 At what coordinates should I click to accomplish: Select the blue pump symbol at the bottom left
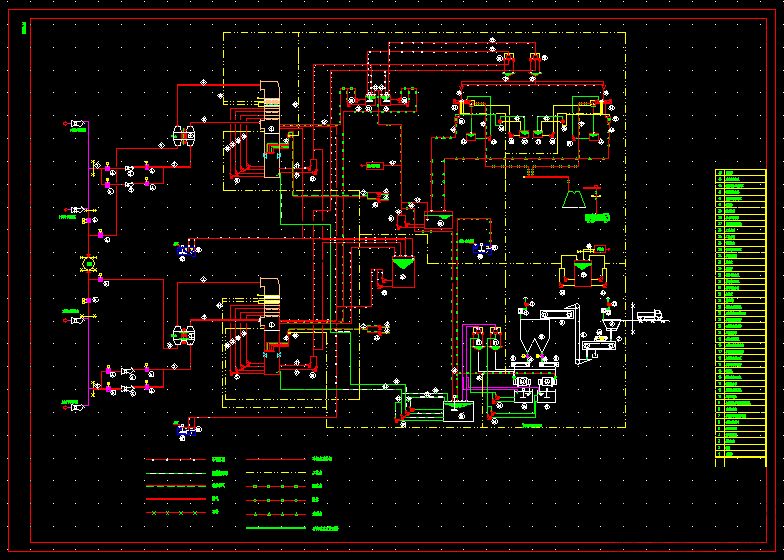186,431
